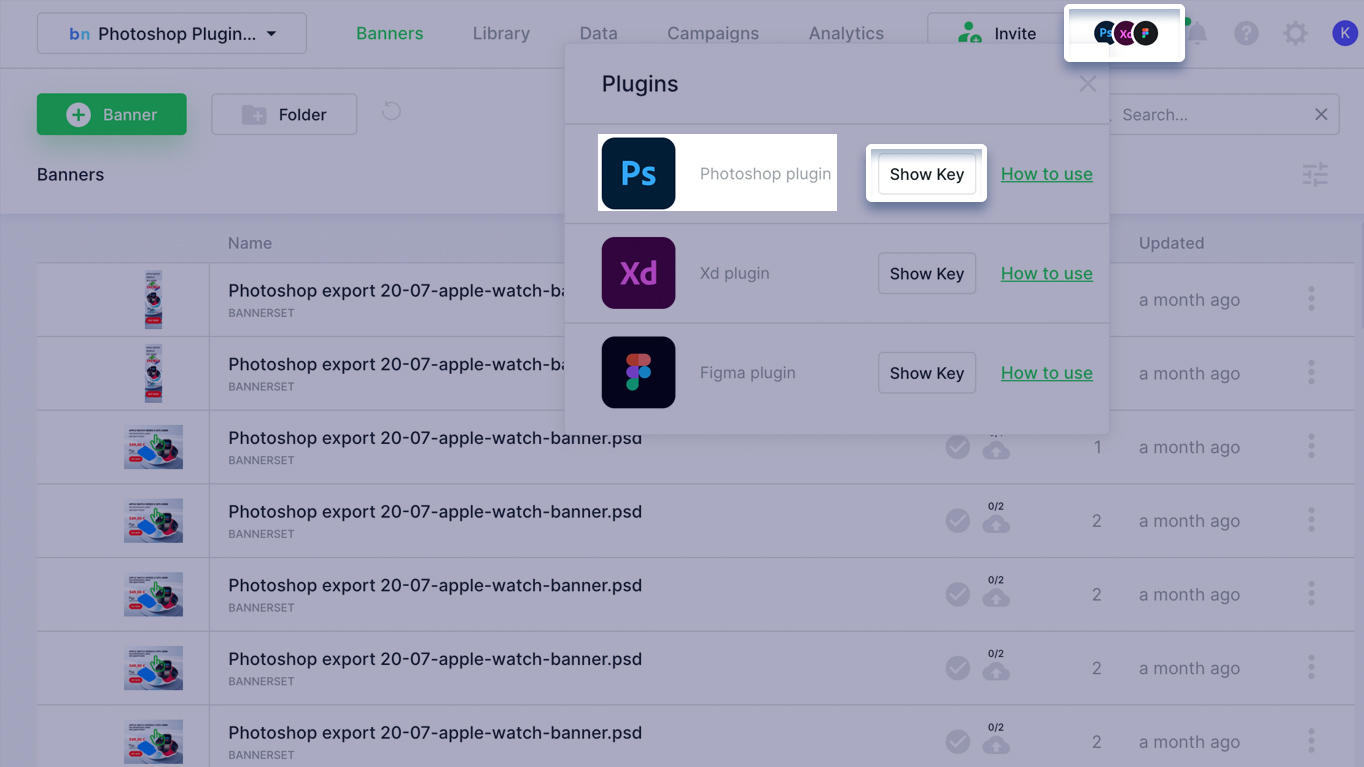Open the notifications bell
This screenshot has width=1364, height=767.
1196,33
